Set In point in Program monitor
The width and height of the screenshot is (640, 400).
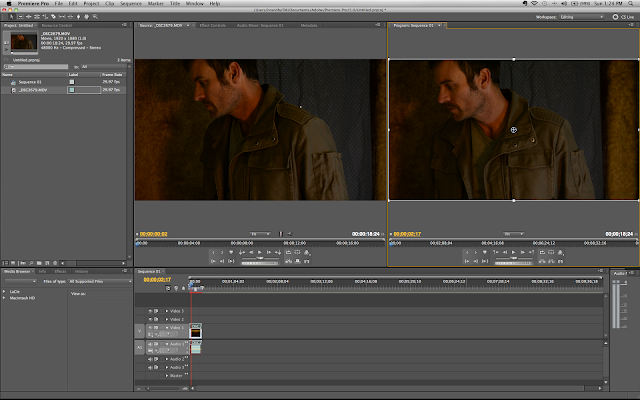click(467, 252)
